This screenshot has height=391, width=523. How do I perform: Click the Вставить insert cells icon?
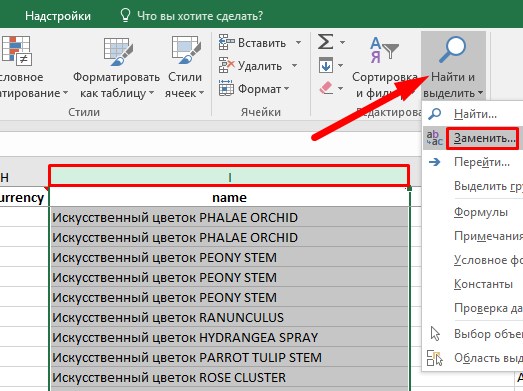(226, 42)
